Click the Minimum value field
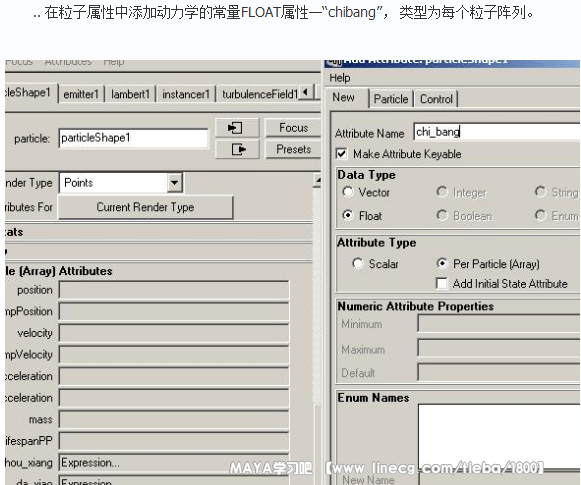 point(499,323)
